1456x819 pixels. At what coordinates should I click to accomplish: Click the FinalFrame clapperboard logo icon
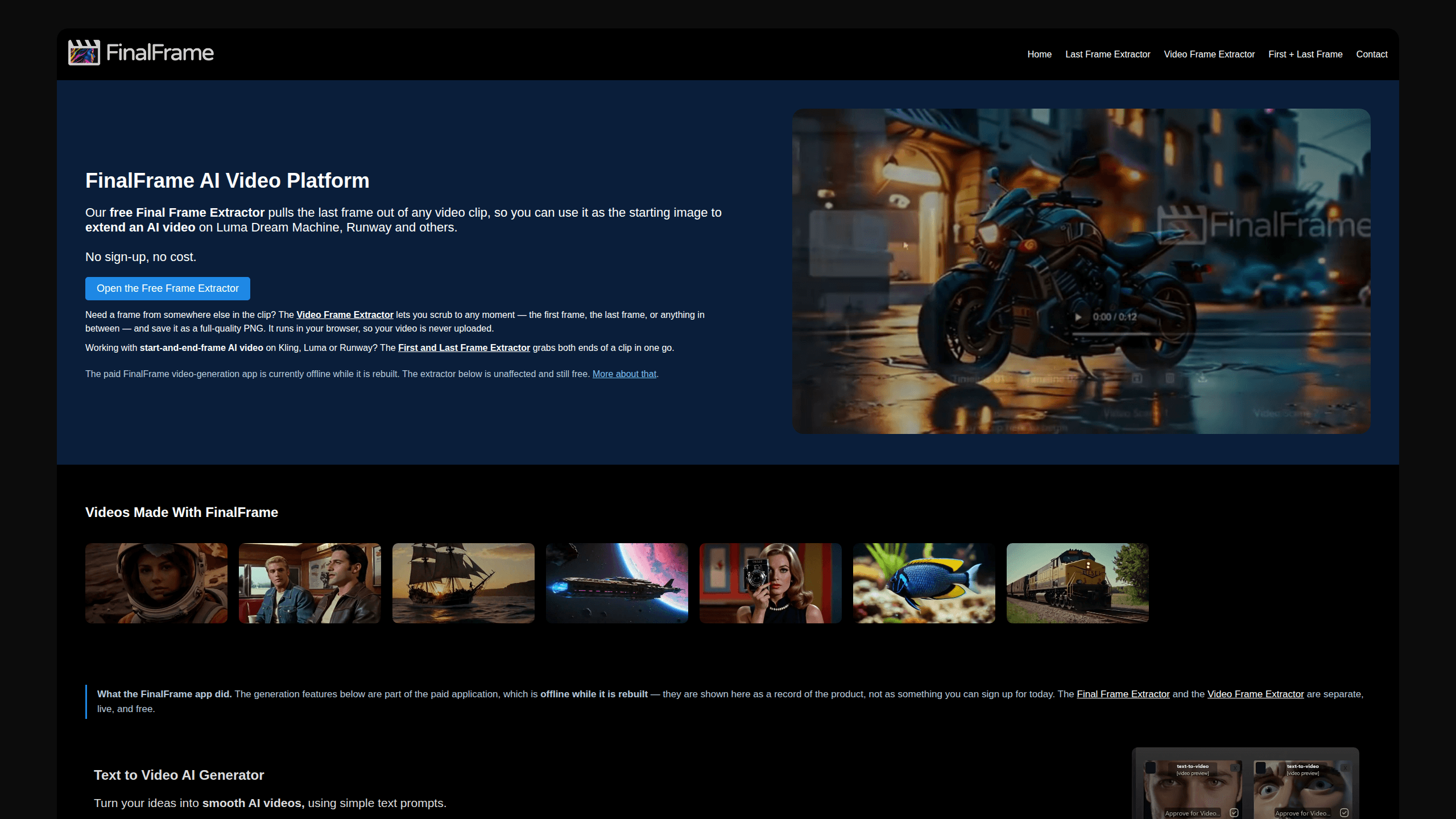click(84, 52)
